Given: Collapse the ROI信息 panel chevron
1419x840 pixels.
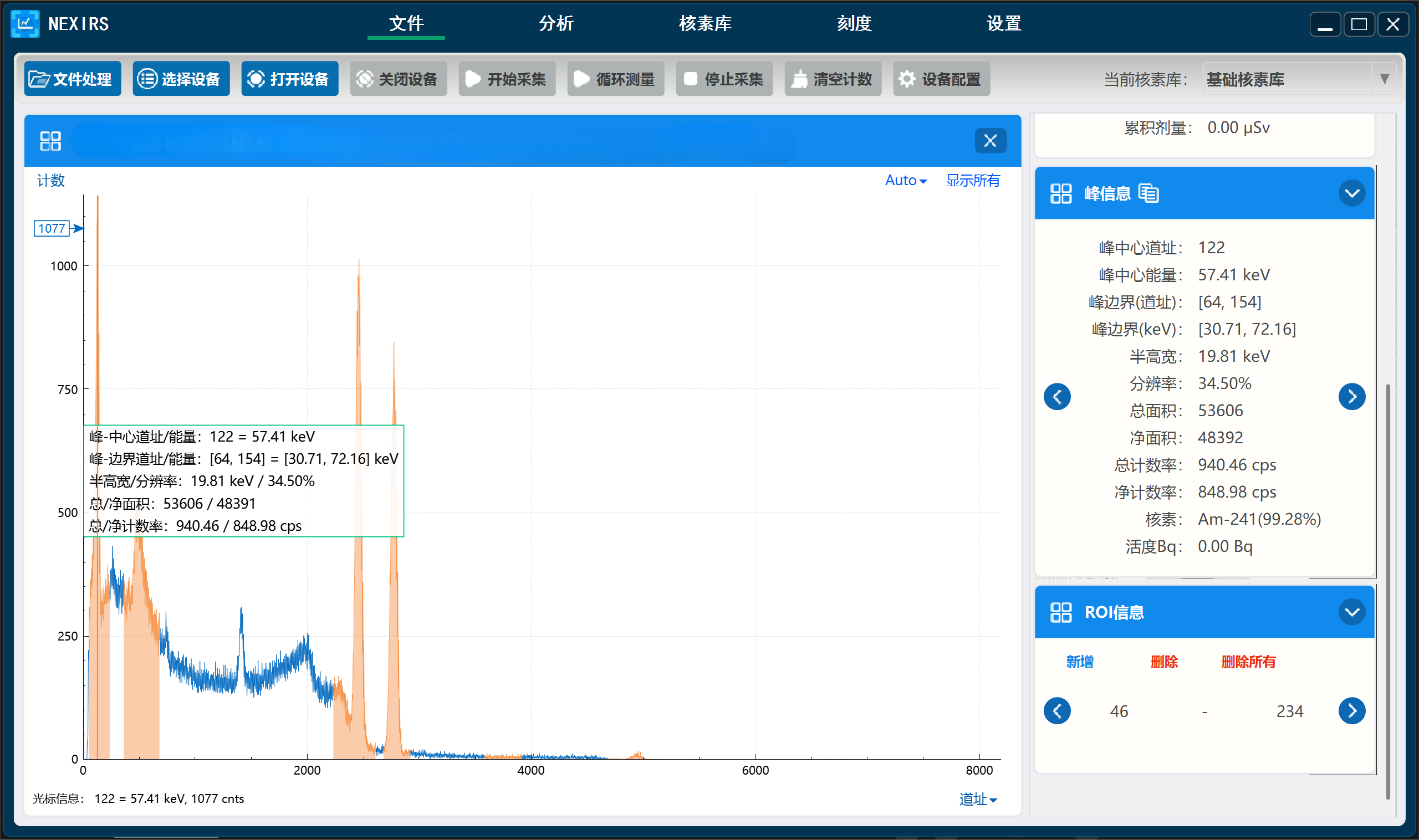Looking at the screenshot, I should [1351, 612].
